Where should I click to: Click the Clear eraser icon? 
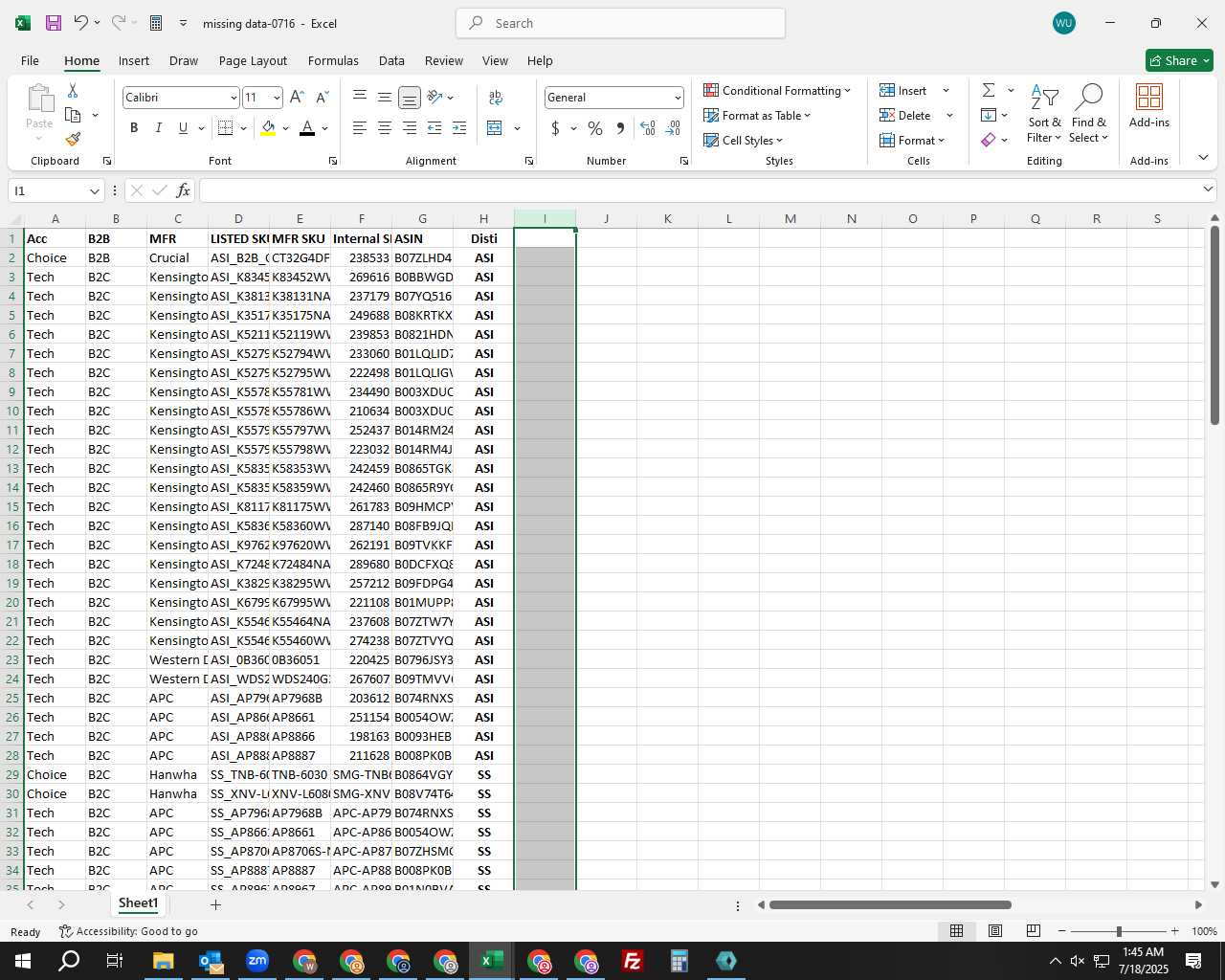coord(989,140)
